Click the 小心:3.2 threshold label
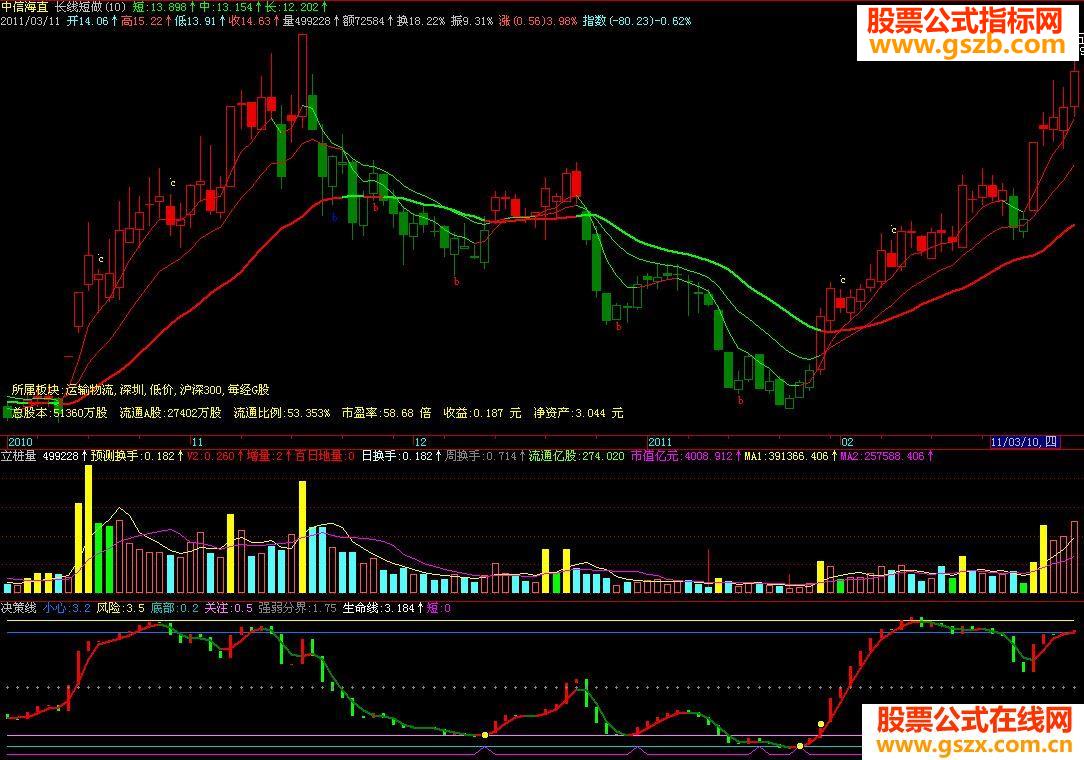The image size is (1084, 760). [66, 609]
